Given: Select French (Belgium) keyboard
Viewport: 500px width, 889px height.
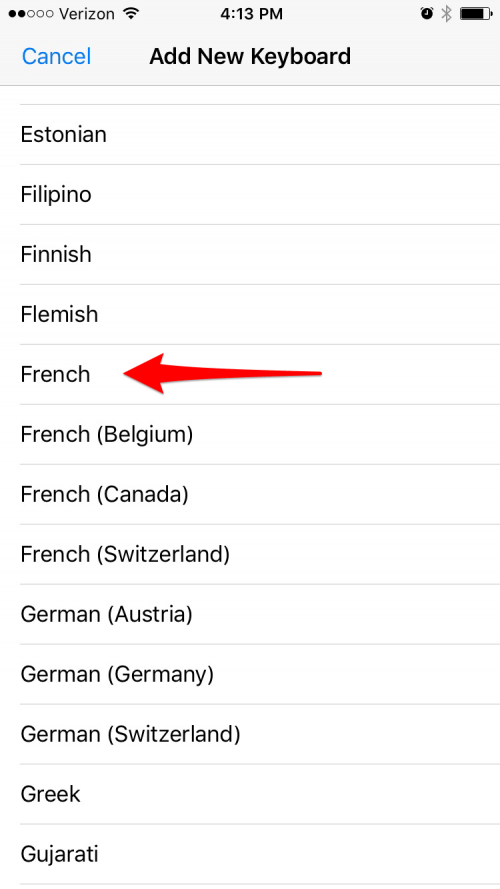Looking at the screenshot, I should pyautogui.click(x=250, y=435).
